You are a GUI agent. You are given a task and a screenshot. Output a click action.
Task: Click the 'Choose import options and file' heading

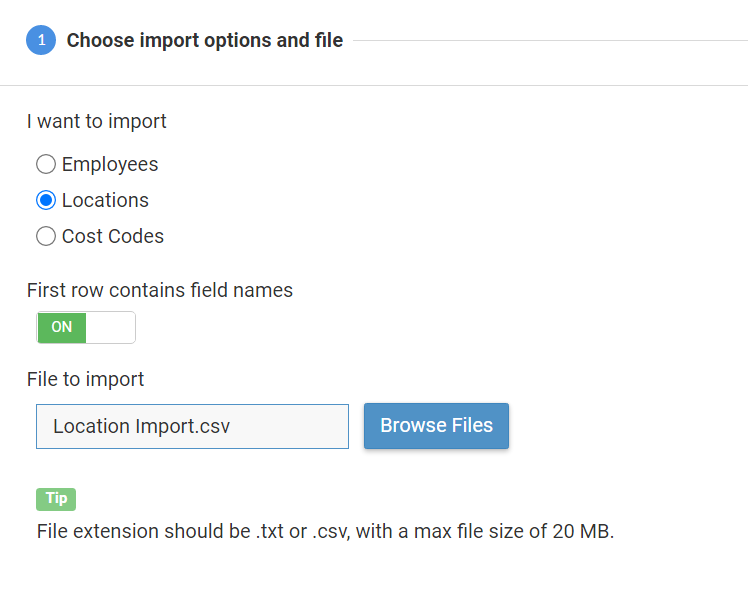point(205,40)
